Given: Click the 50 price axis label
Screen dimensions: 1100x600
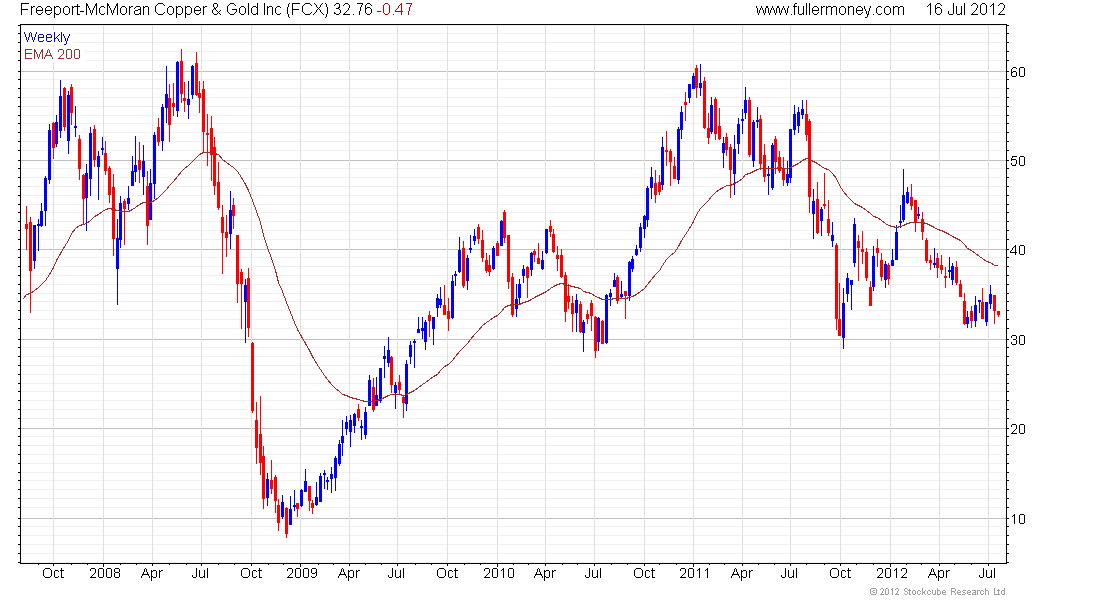Looking at the screenshot, I should [1017, 161].
